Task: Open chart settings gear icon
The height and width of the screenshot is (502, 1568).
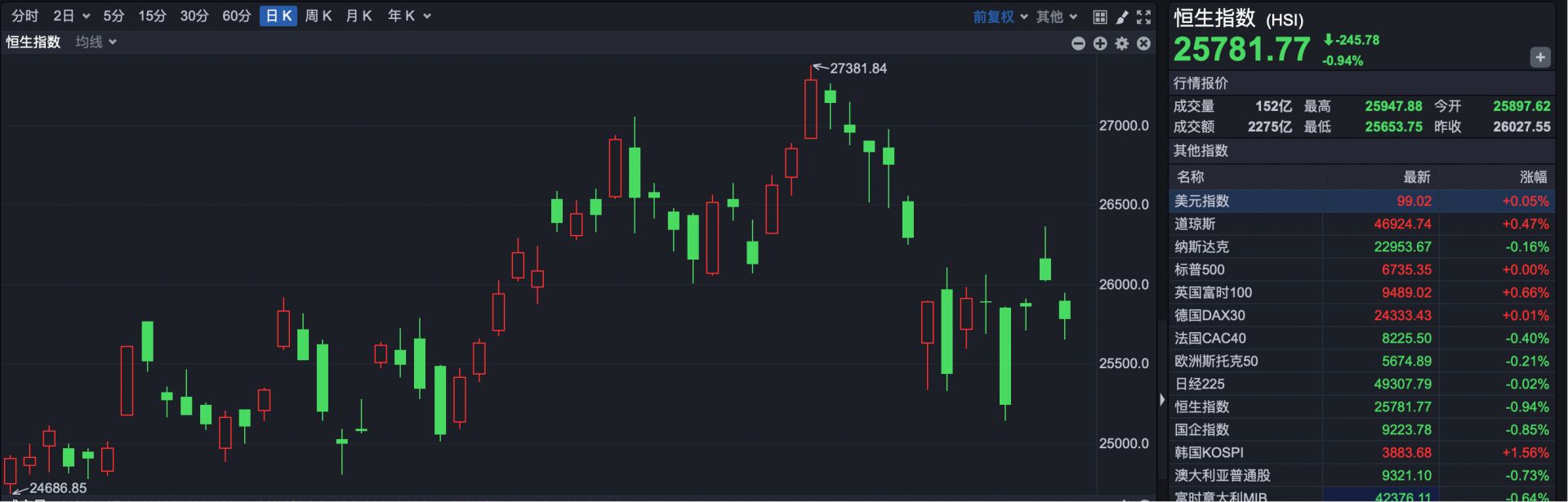Action: click(x=1122, y=43)
